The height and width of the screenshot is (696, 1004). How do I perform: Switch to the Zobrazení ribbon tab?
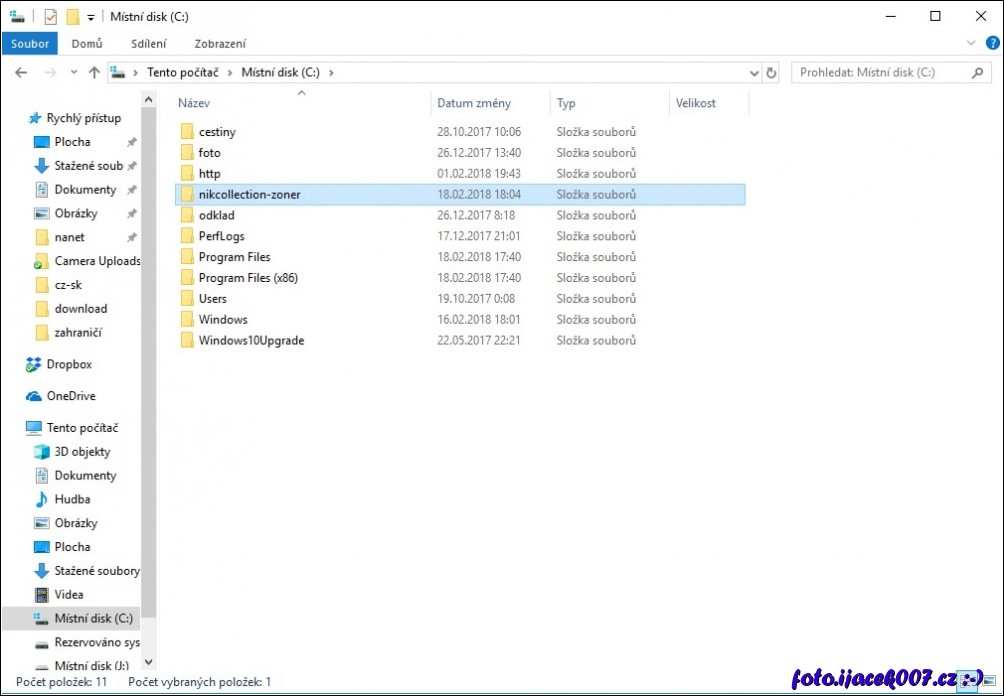point(220,44)
